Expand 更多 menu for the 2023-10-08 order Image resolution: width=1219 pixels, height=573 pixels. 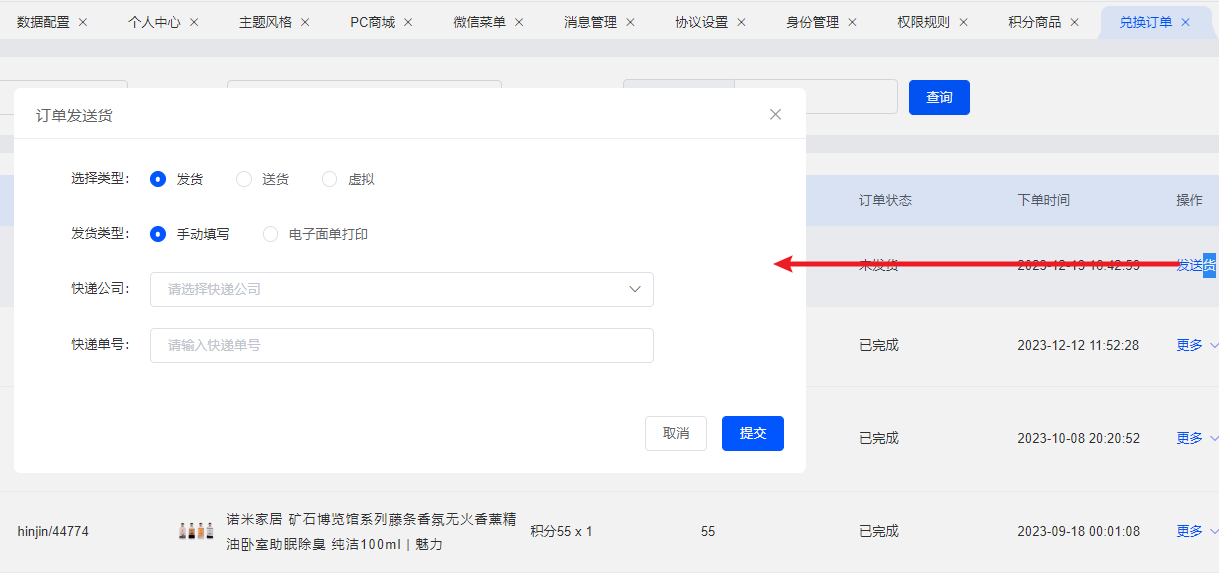[x=1197, y=438]
